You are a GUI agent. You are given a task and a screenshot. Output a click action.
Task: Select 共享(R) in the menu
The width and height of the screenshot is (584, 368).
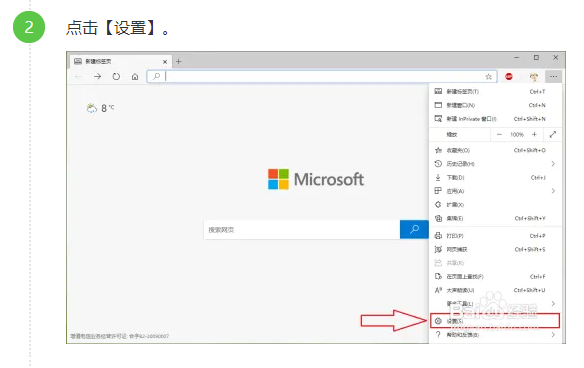pyautogui.click(x=495, y=263)
